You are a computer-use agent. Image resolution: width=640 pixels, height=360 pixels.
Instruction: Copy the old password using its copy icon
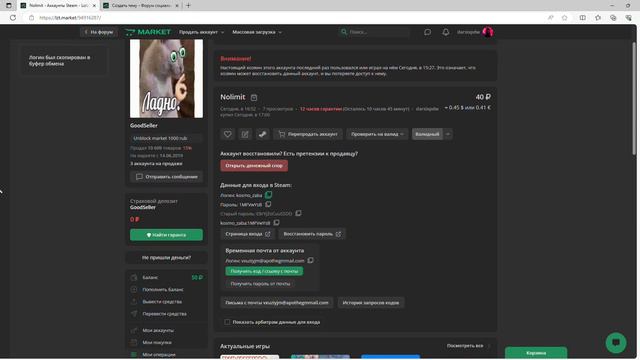pyautogui.click(x=298, y=213)
